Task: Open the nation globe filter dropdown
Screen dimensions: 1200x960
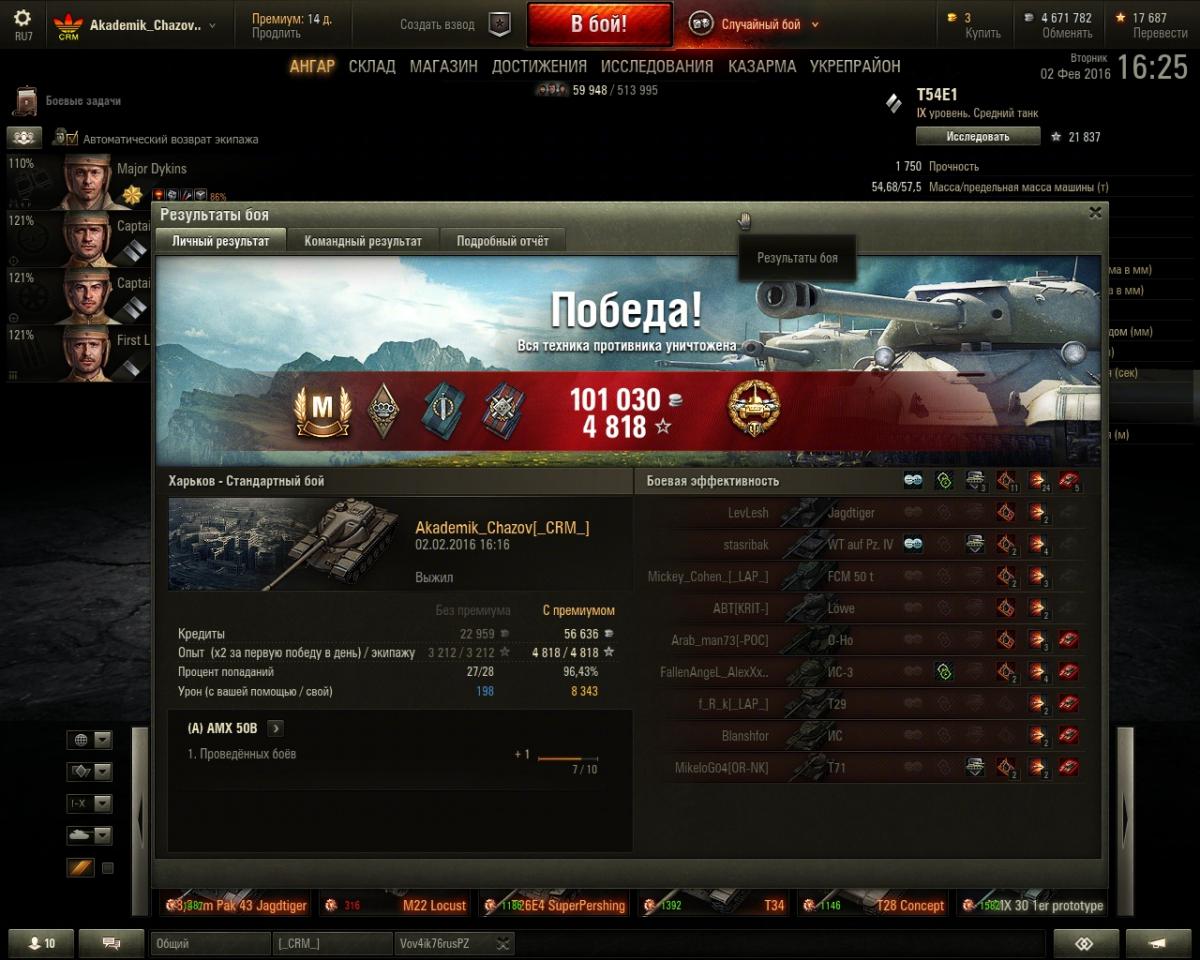Action: (90, 740)
